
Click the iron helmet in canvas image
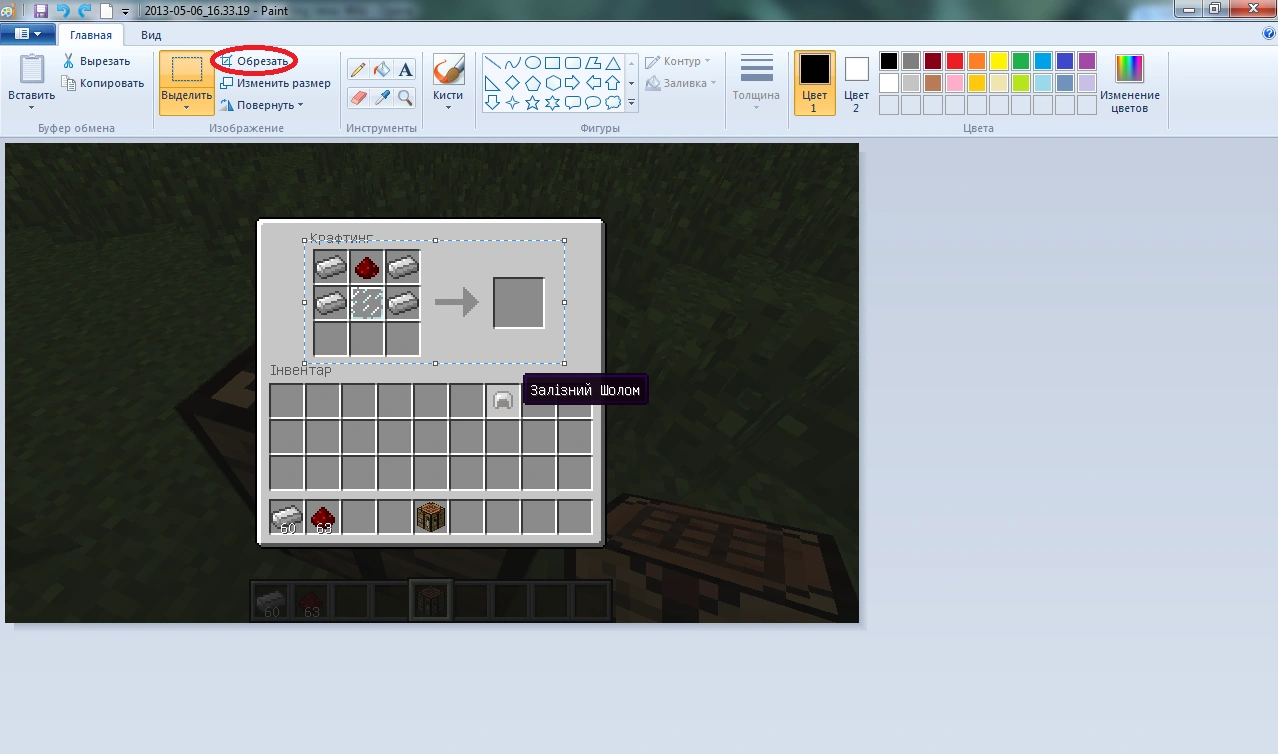tap(503, 401)
